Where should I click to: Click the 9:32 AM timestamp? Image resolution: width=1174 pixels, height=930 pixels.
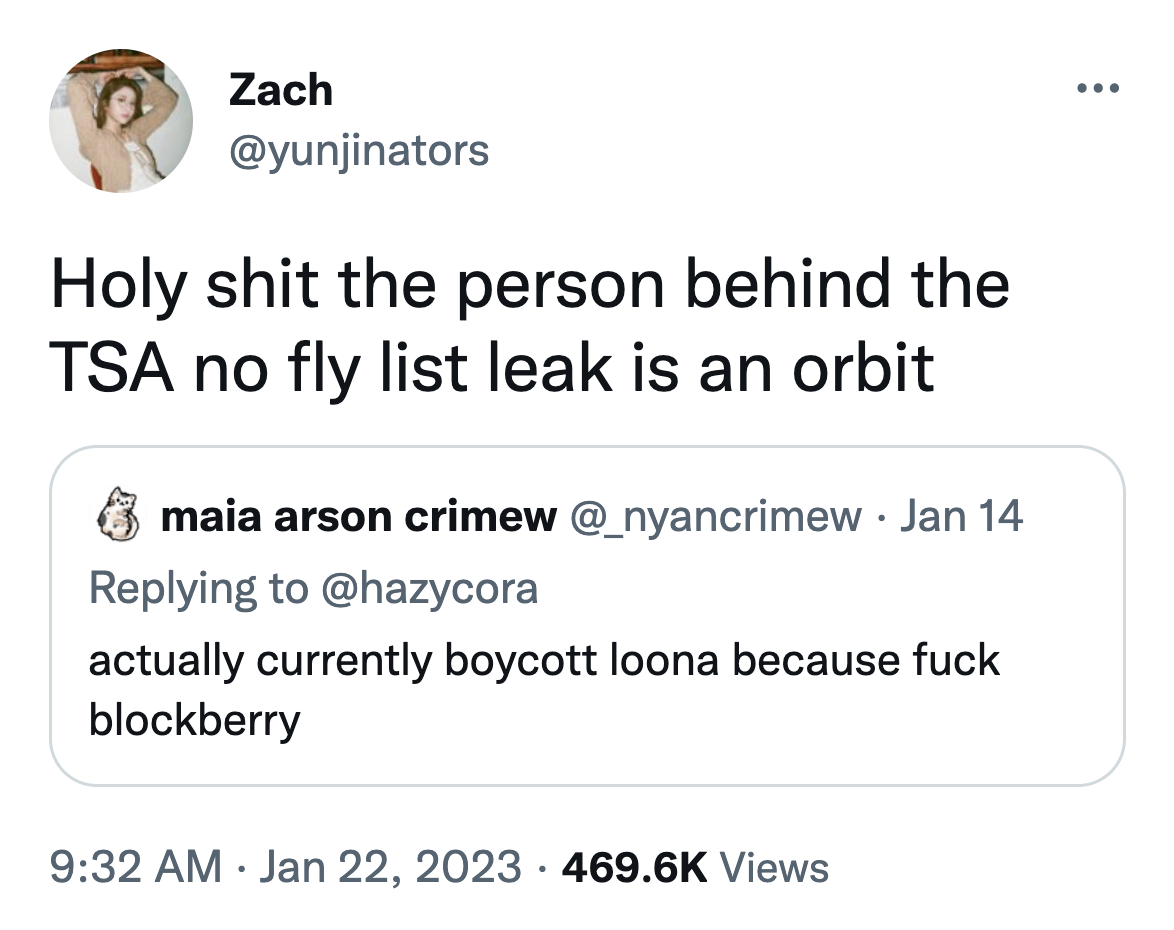(x=137, y=866)
